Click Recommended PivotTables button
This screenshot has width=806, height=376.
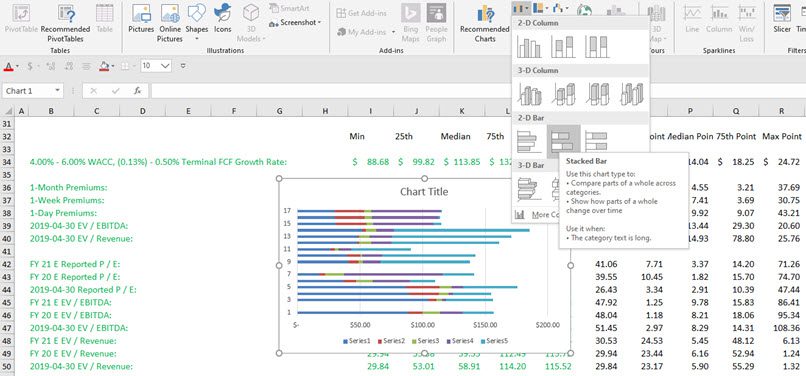[65, 23]
